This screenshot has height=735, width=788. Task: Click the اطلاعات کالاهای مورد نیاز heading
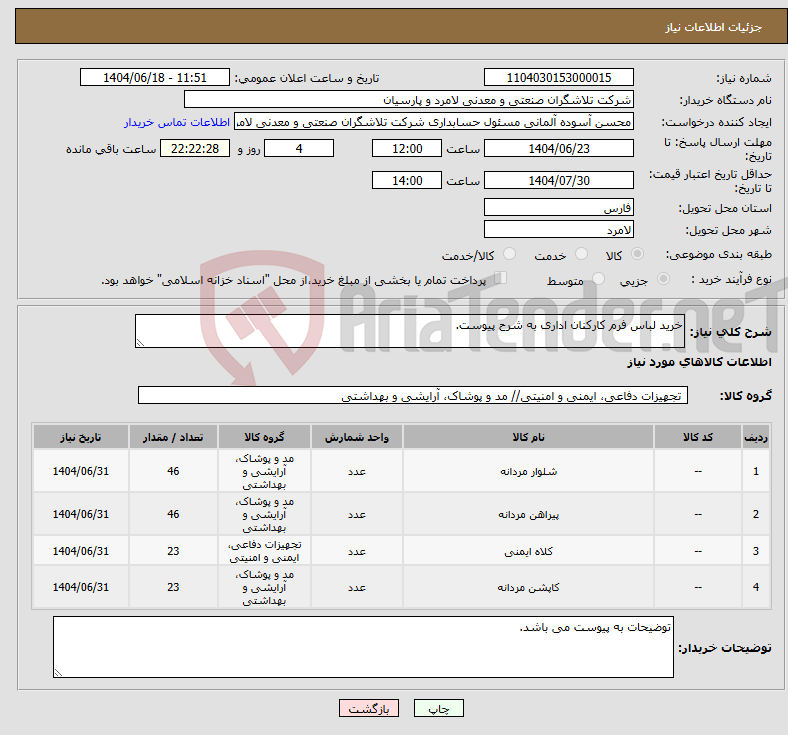click(699, 362)
